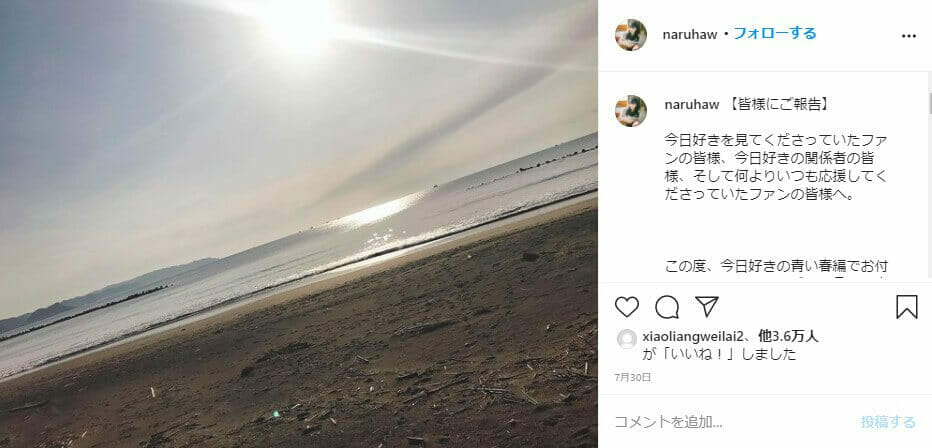The height and width of the screenshot is (448, 932).
Task: Submit comment with 投稿する button
Action: [888, 422]
